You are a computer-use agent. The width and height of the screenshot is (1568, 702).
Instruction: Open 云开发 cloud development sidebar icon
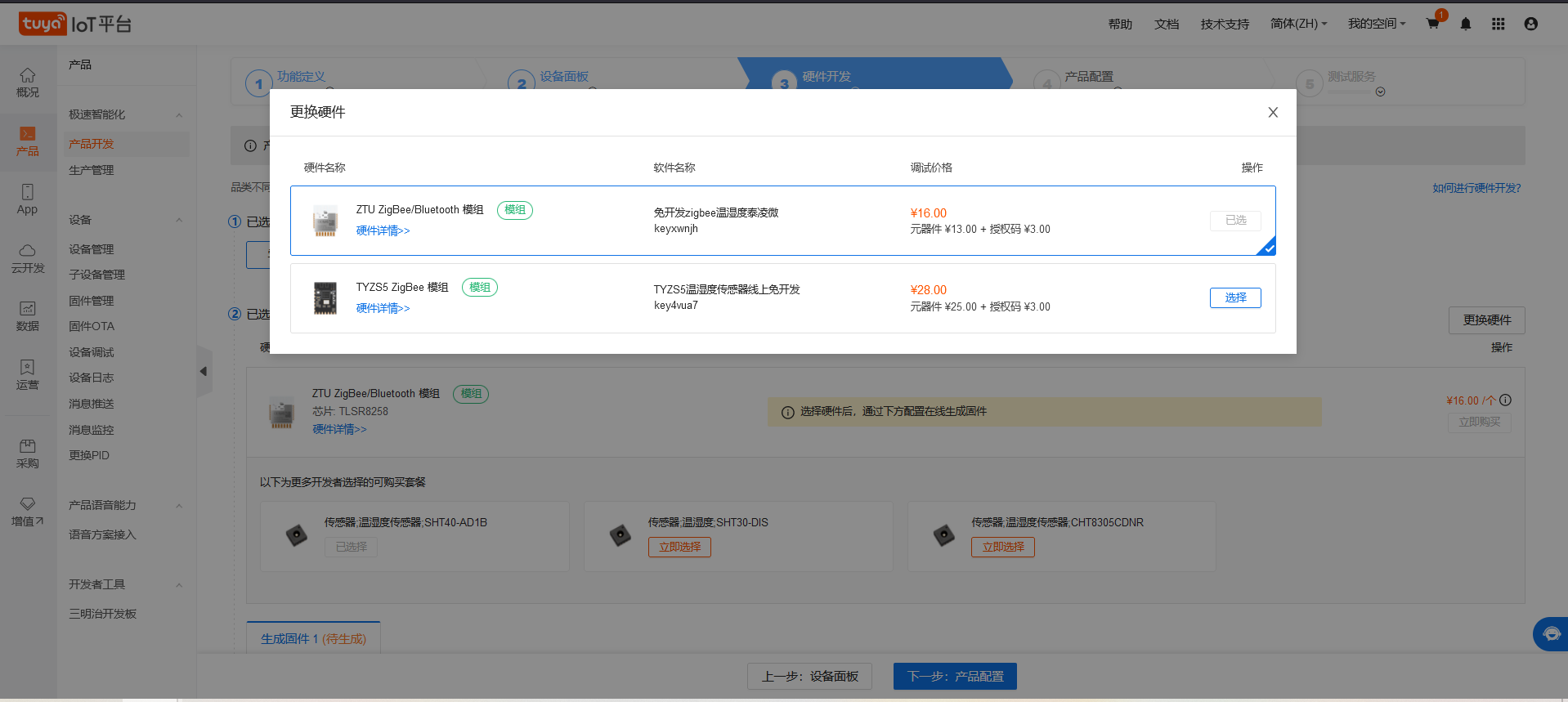pos(28,258)
